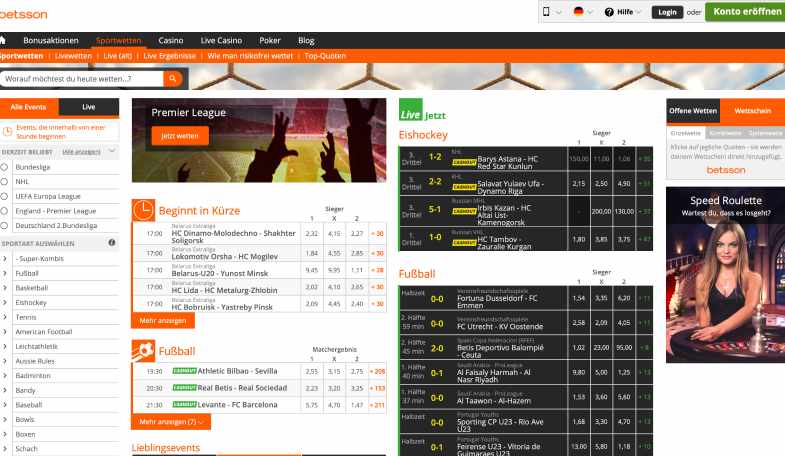785x456 pixels.
Task: Click the Konto eröffnen button
Action: (x=745, y=12)
